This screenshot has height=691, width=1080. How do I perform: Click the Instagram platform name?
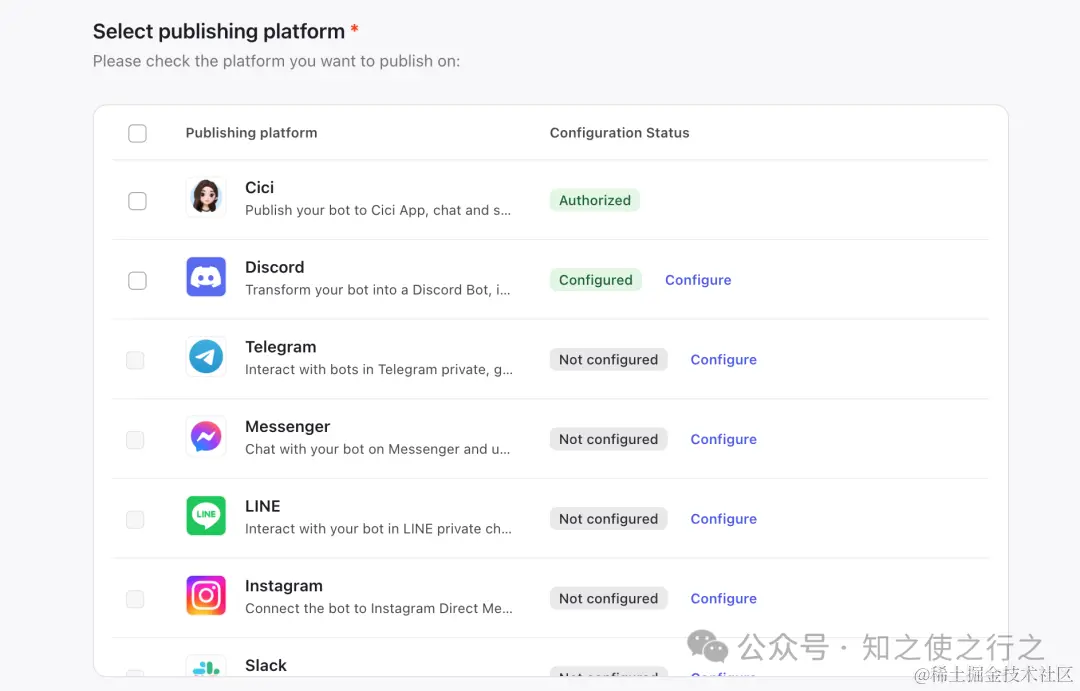pyautogui.click(x=284, y=586)
